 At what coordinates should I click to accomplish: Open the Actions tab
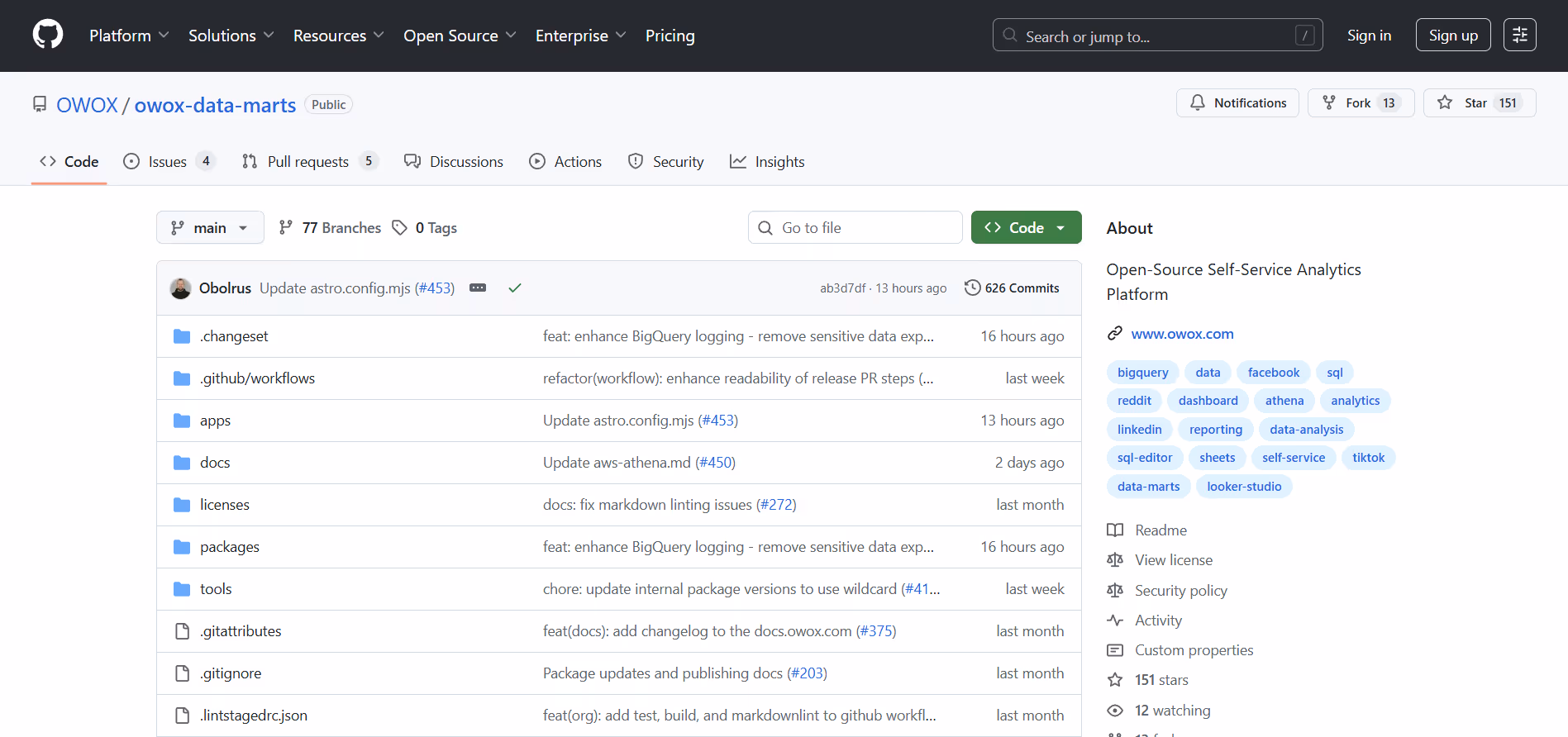click(565, 162)
